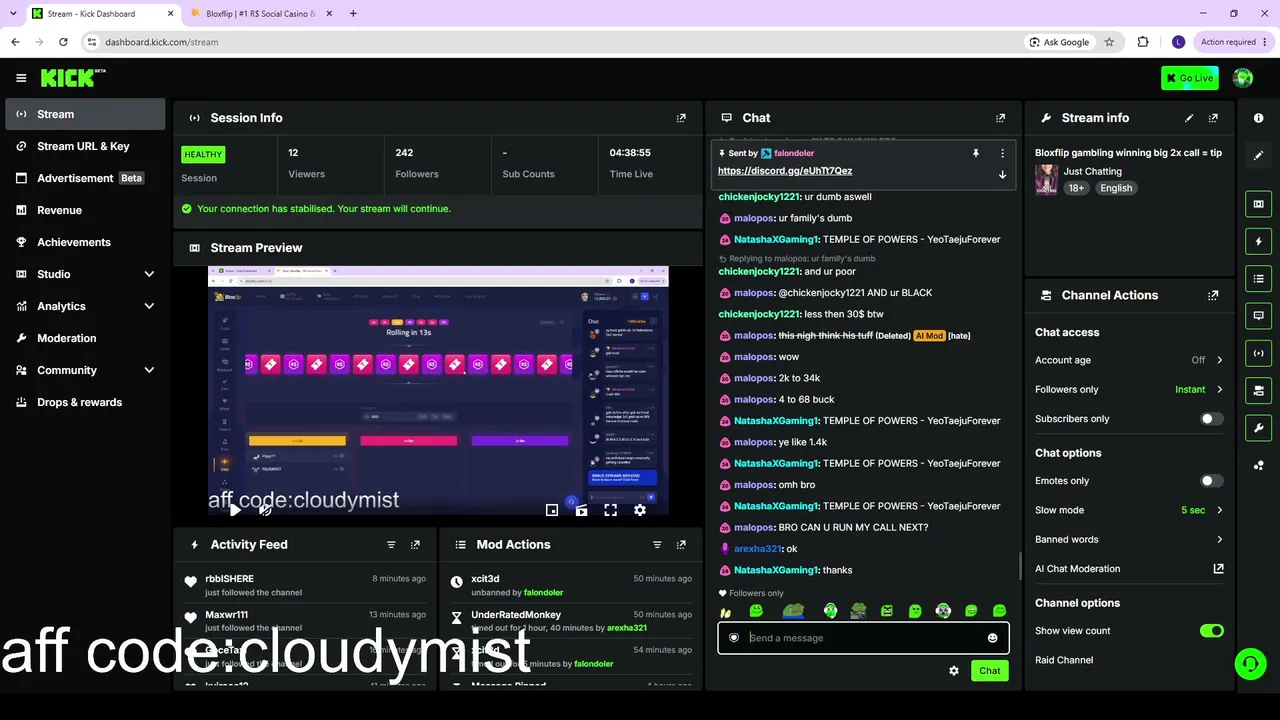Turn off Show view count
The height and width of the screenshot is (720, 1280).
pyautogui.click(x=1211, y=631)
